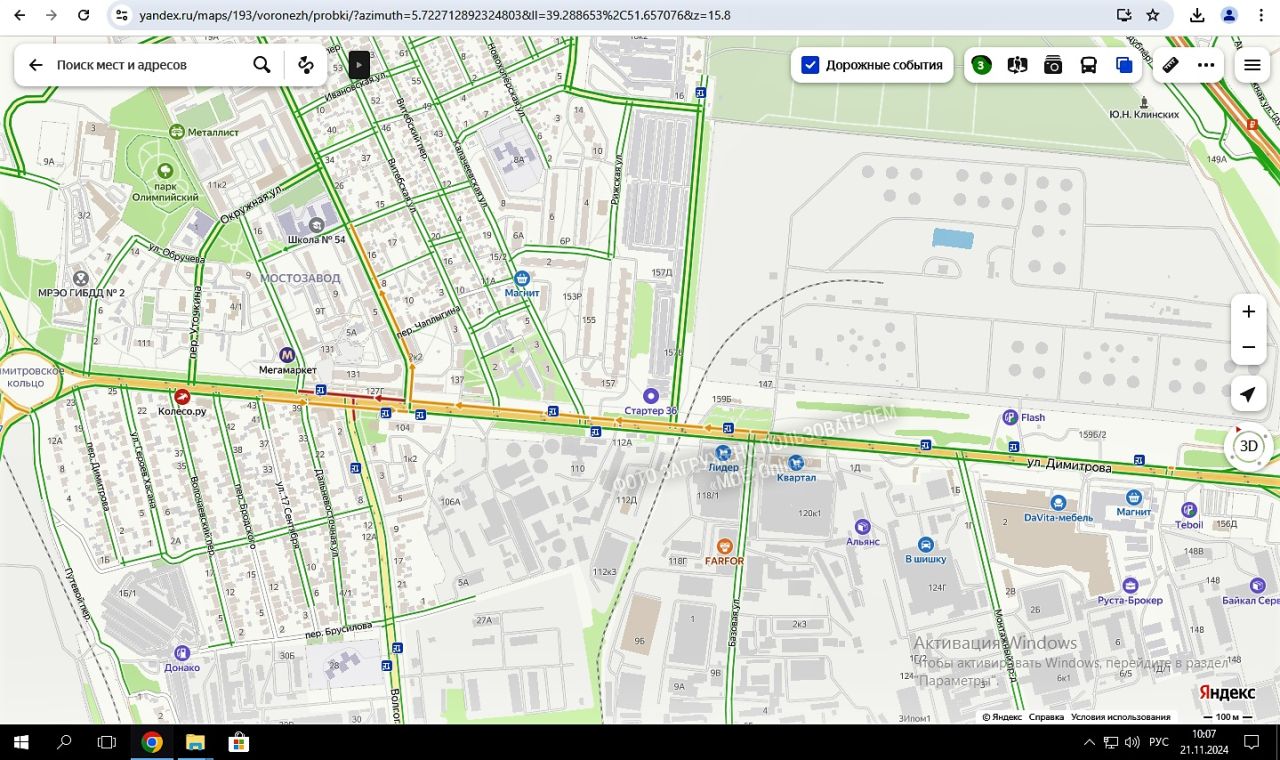Expand the three-dots more tools menu

point(1206,65)
